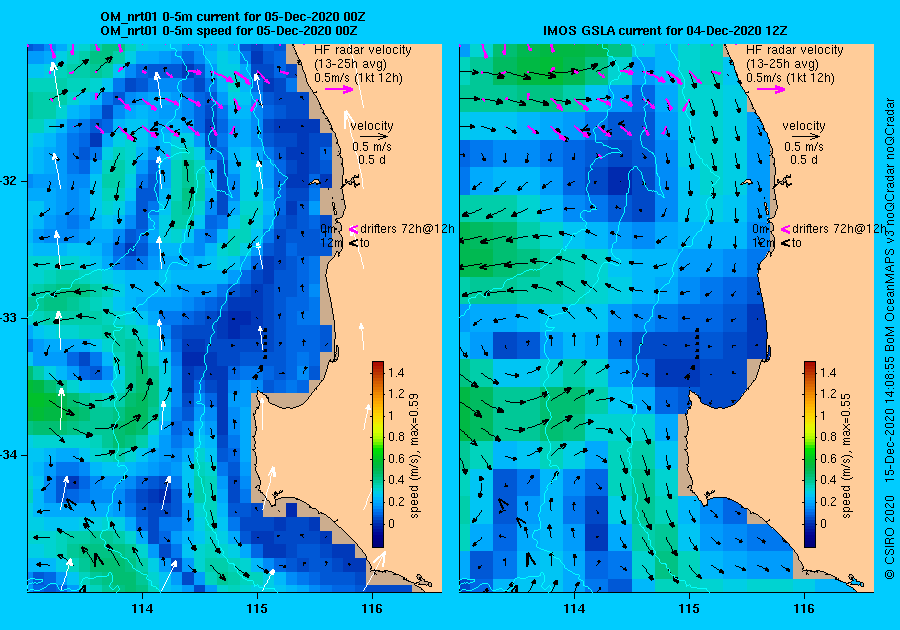Viewport: 900px width, 630px height.
Task: Click the 0.6 tick on IMOS GSLA colorbar
Action: coord(828,458)
